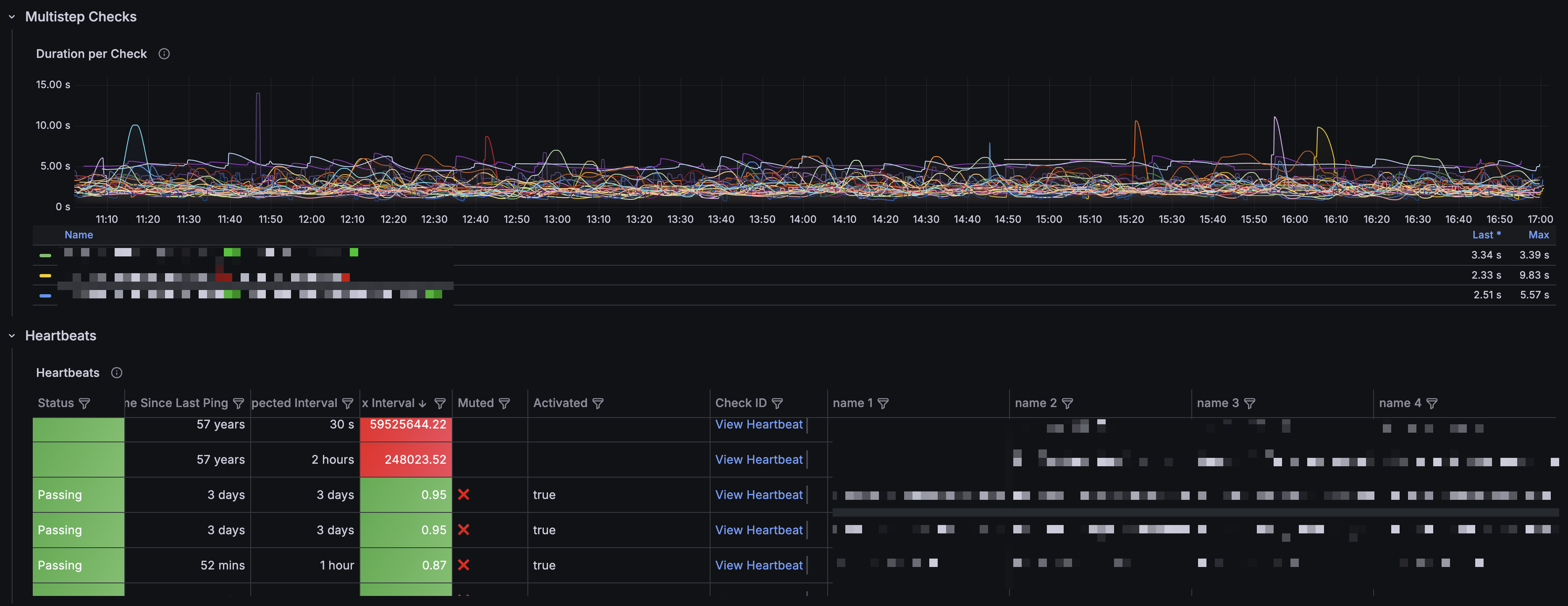Open the Status column filter icon
Viewport: 1568px width, 606px height.
pos(84,403)
